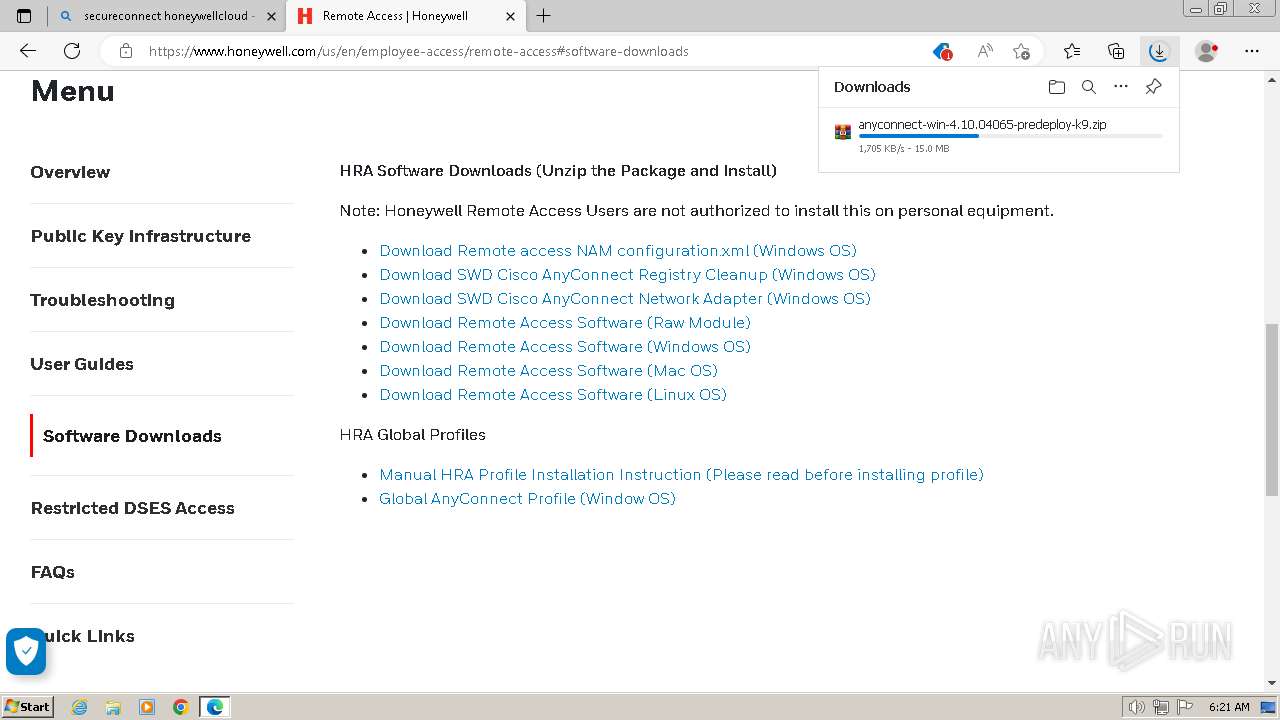The height and width of the screenshot is (720, 1280).
Task: Open more options in the Downloads panel
Action: [1121, 87]
